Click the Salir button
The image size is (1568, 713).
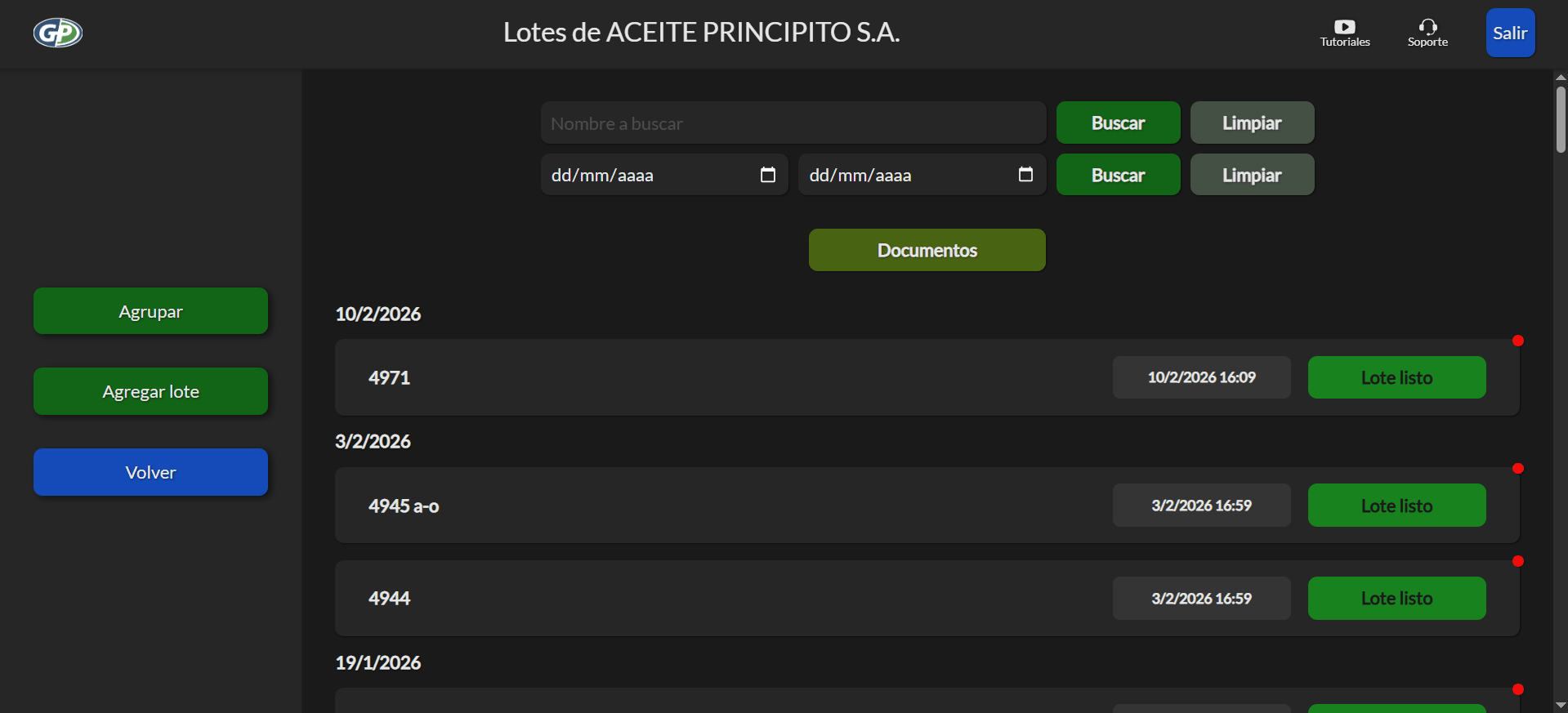(1509, 33)
